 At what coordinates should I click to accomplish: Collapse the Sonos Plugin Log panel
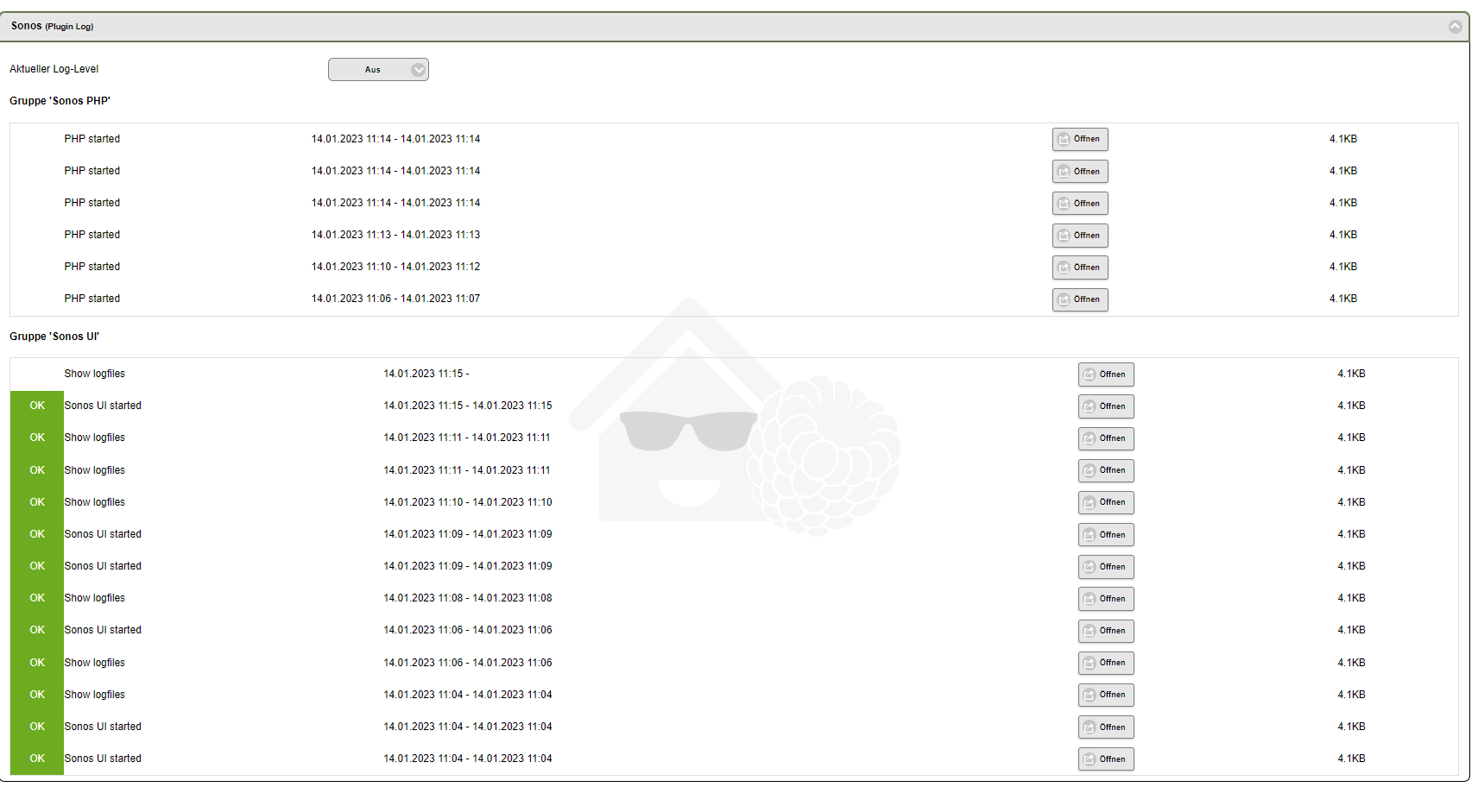pyautogui.click(x=1456, y=27)
